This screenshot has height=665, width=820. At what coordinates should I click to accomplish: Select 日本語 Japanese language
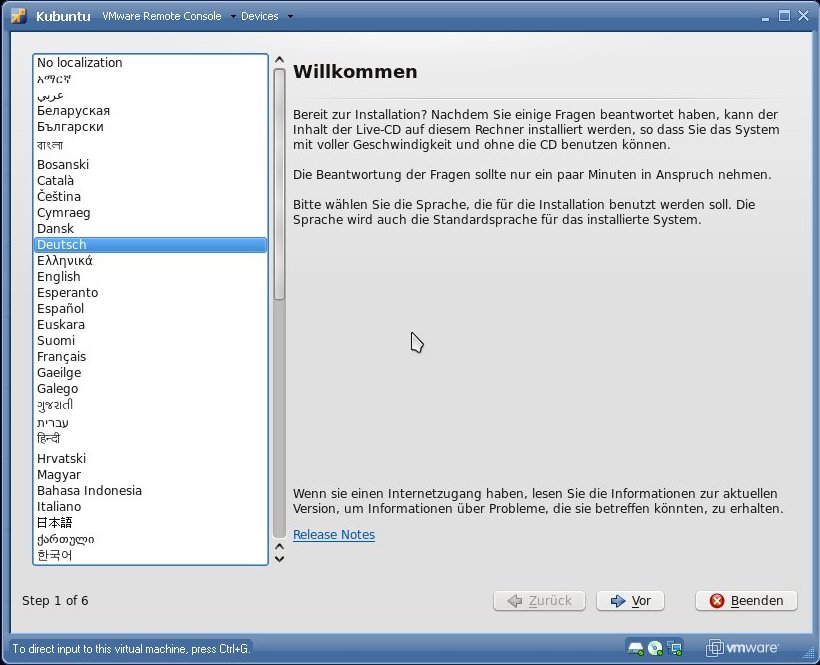[151, 523]
